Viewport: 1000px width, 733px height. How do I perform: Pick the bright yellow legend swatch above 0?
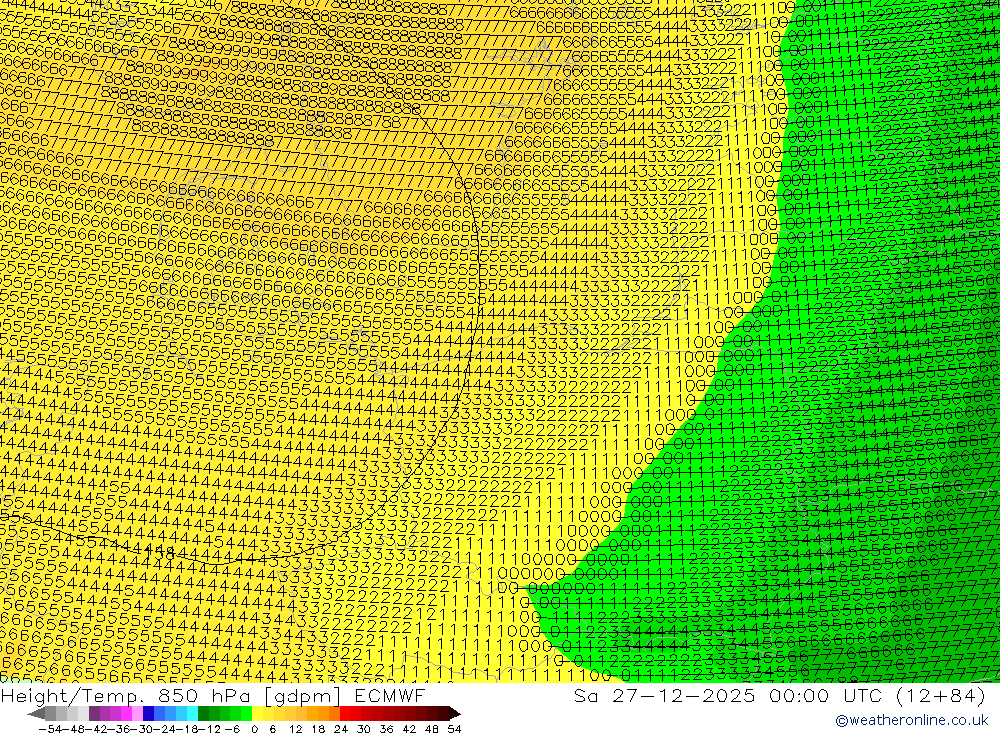[x=257, y=713]
